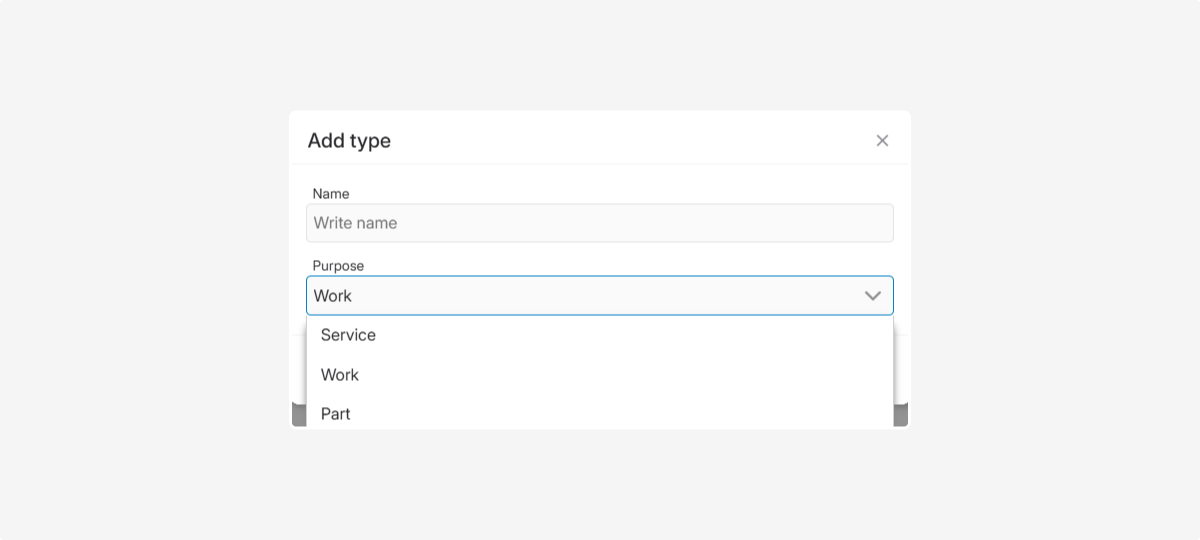The image size is (1200, 540).
Task: Focus the Name text field
Action: tap(599, 223)
